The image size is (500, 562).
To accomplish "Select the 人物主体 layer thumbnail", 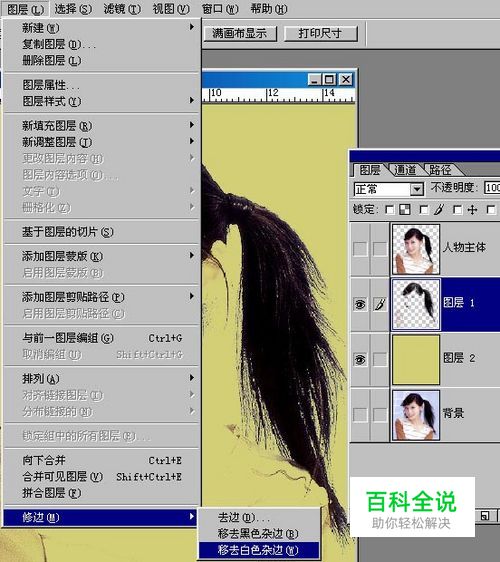I will (x=416, y=249).
